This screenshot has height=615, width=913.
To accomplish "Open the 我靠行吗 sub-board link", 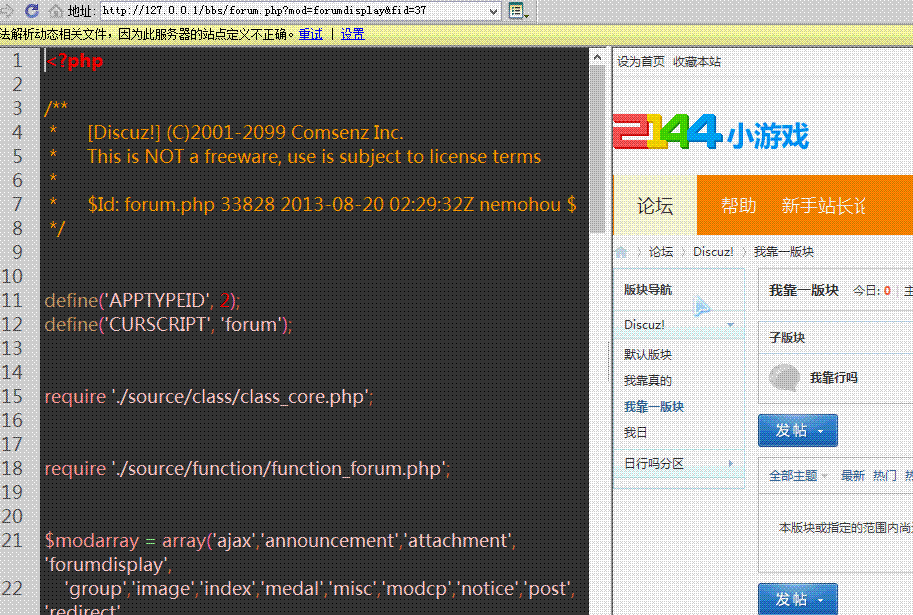I will [x=833, y=377].
